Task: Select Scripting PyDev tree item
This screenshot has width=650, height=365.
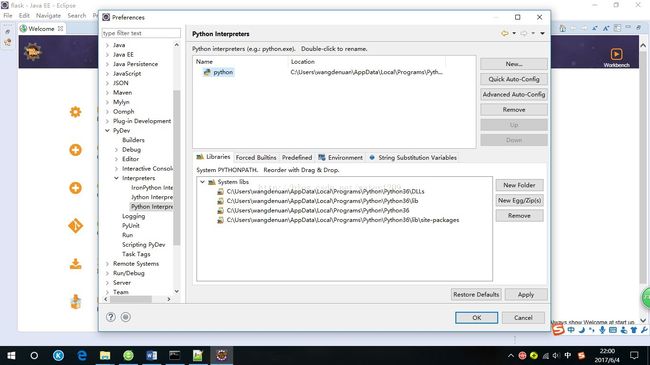Action: tap(143, 244)
